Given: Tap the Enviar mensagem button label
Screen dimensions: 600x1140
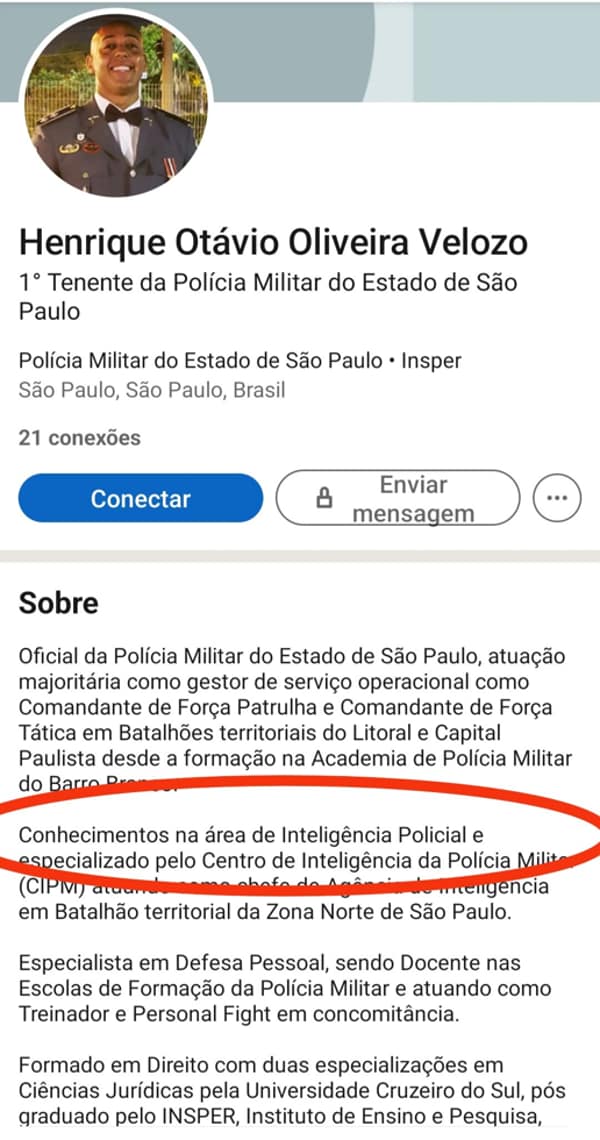Looking at the screenshot, I should point(413,499).
